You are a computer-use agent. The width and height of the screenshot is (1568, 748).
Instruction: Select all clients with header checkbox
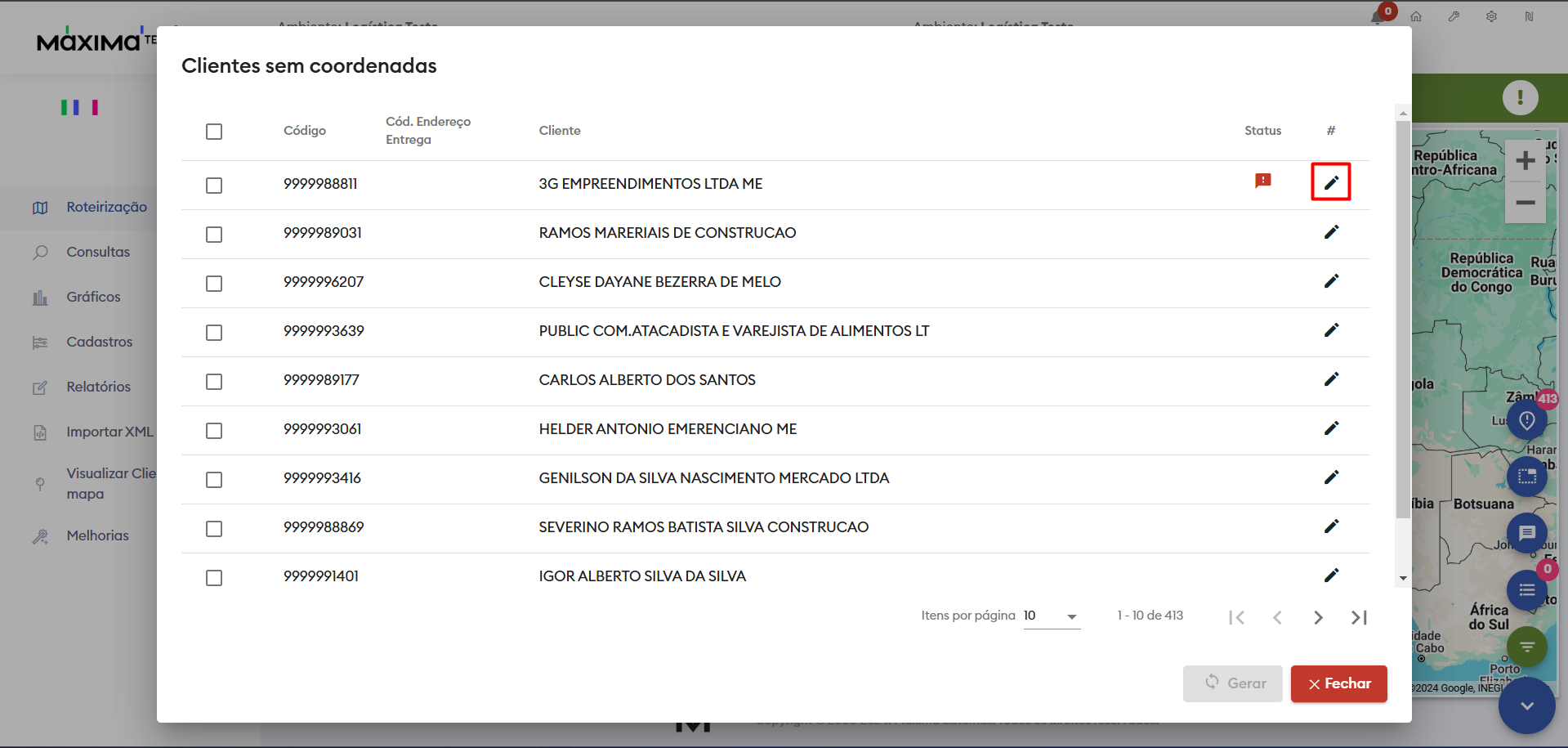(x=214, y=132)
